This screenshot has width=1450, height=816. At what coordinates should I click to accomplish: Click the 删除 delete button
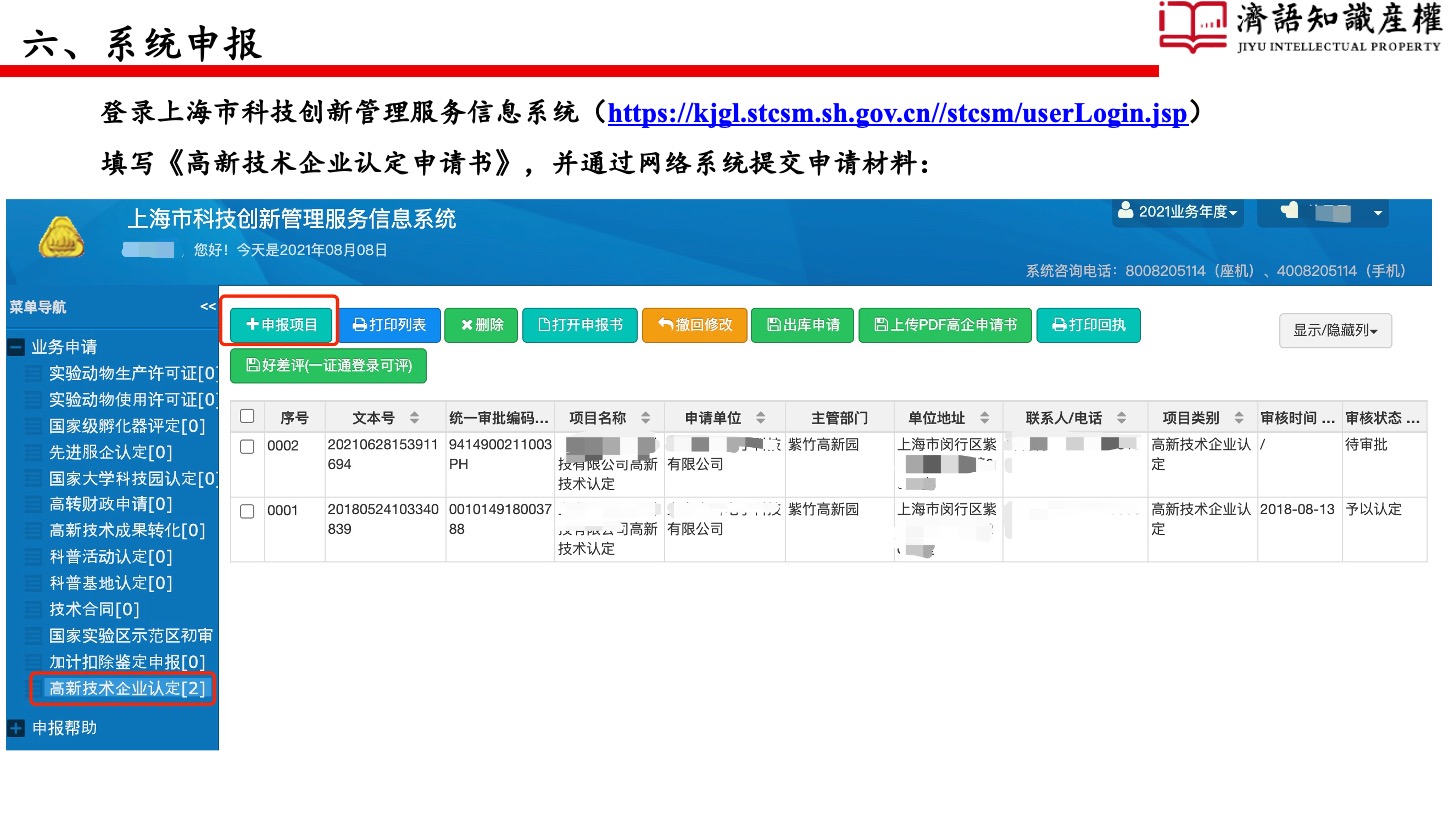[481, 325]
